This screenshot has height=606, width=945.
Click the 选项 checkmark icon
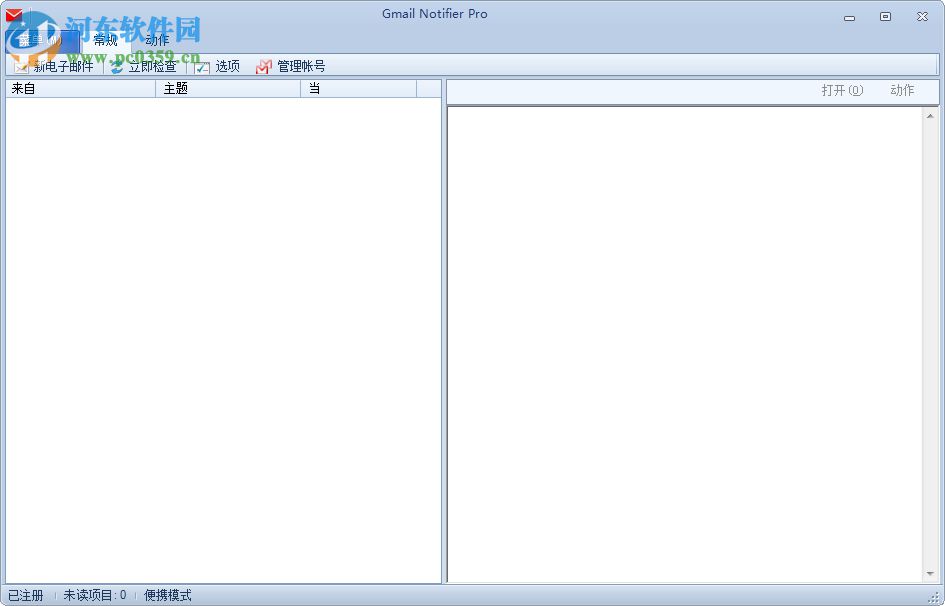coord(202,67)
